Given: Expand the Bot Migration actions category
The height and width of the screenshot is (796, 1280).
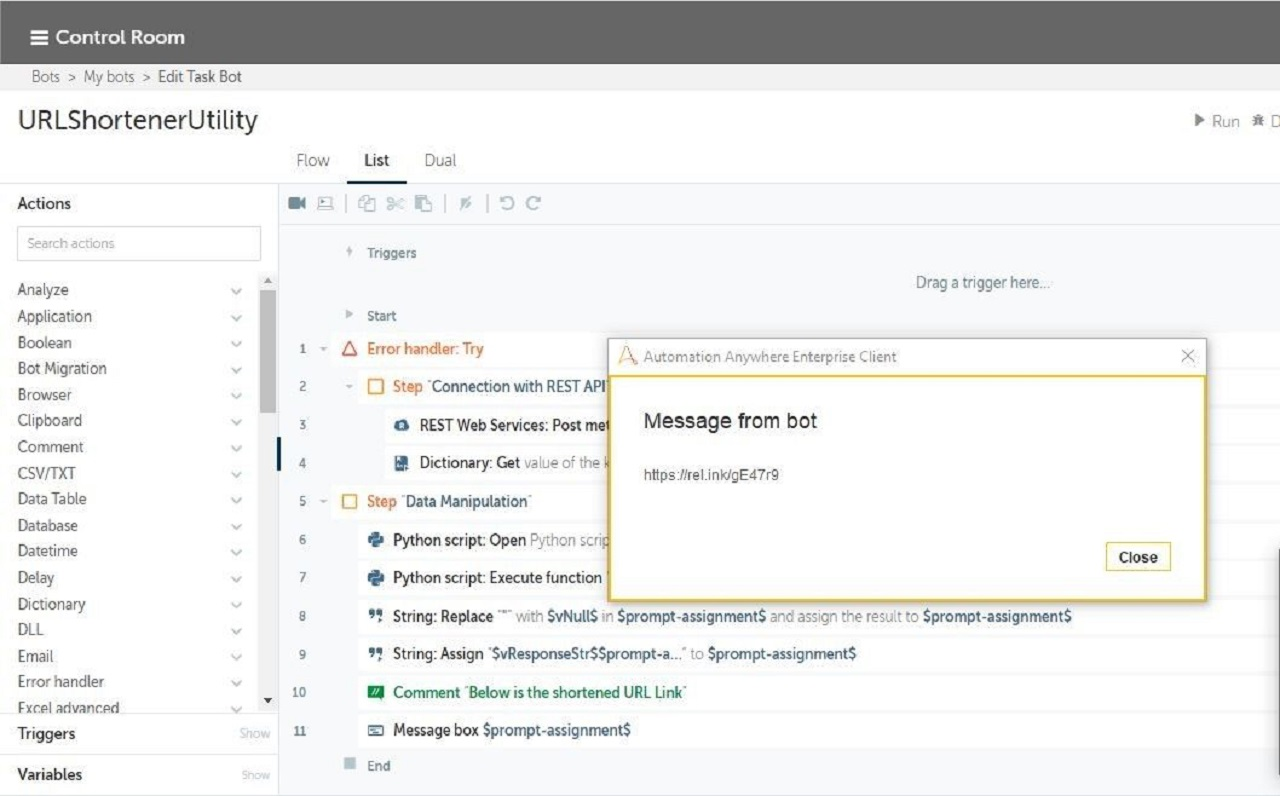Looking at the screenshot, I should 236,369.
